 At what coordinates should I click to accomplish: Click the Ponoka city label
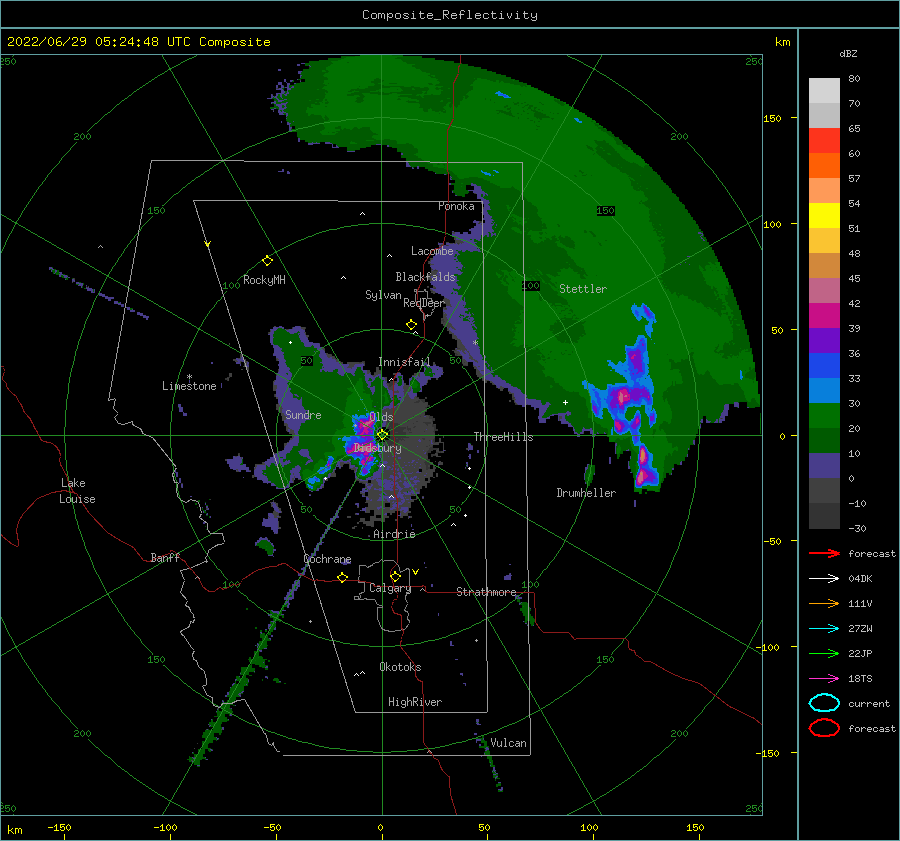click(x=456, y=206)
